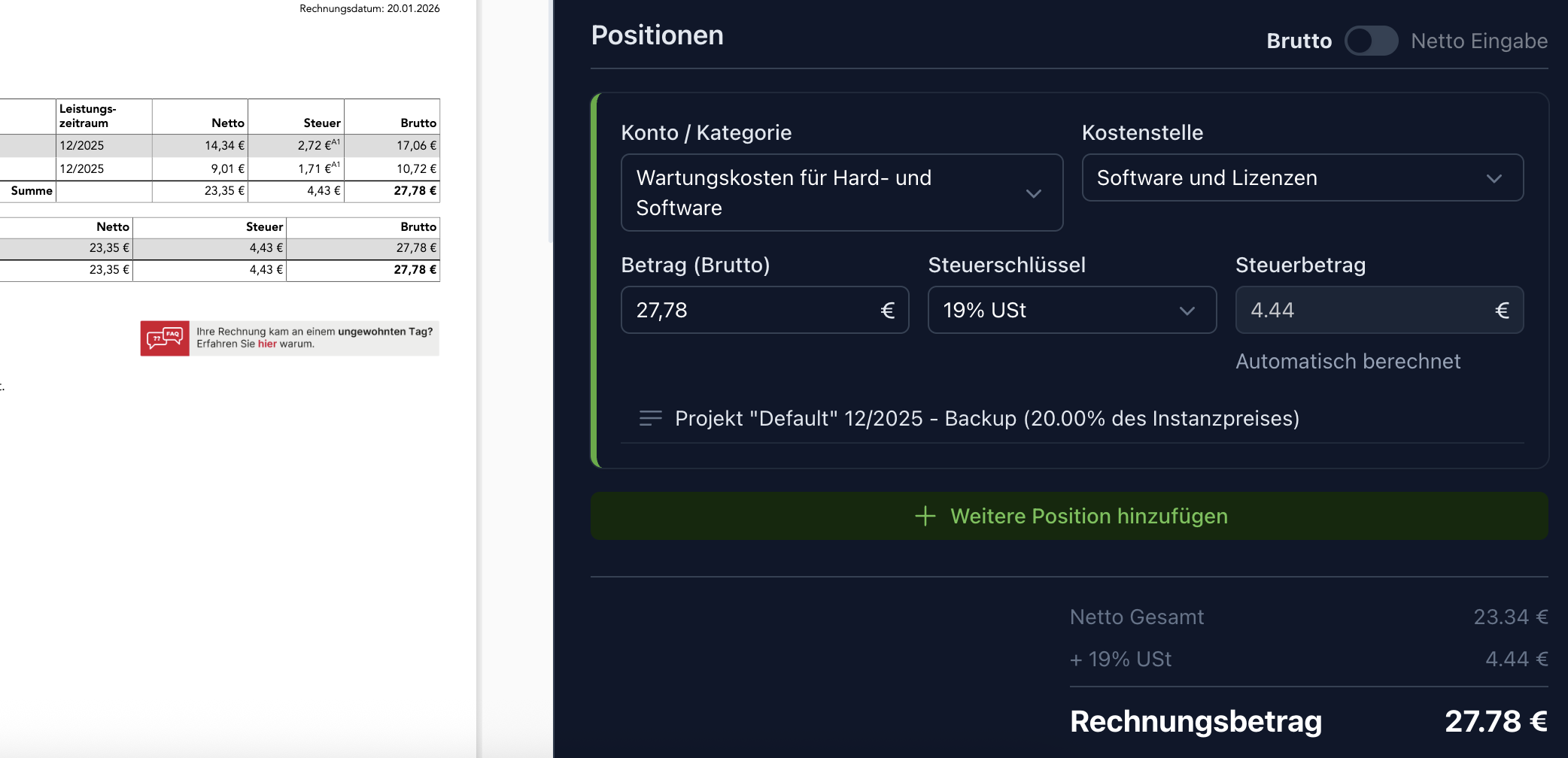Select the Netto Eingabe label
Image resolution: width=1568 pixels, height=758 pixels.
click(1478, 41)
